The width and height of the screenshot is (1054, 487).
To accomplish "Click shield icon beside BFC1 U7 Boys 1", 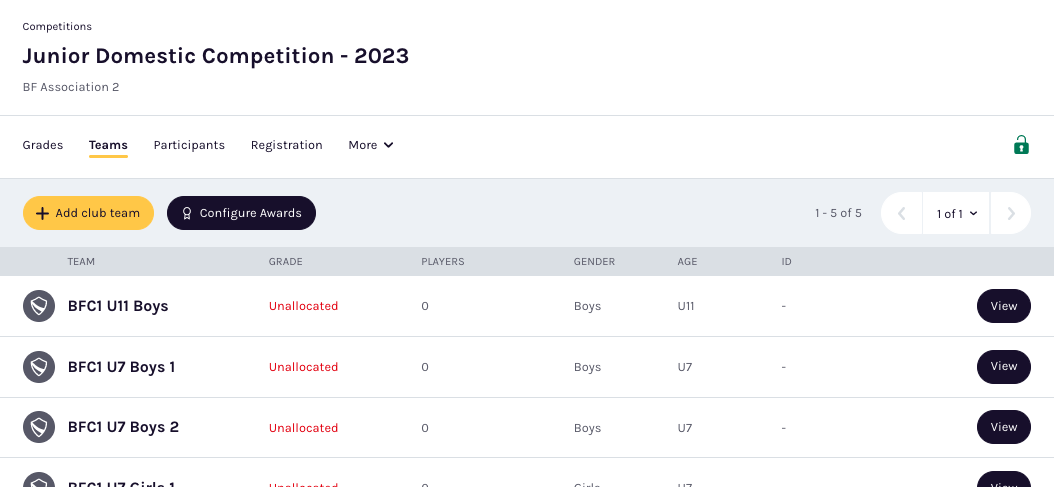I will (x=38, y=367).
